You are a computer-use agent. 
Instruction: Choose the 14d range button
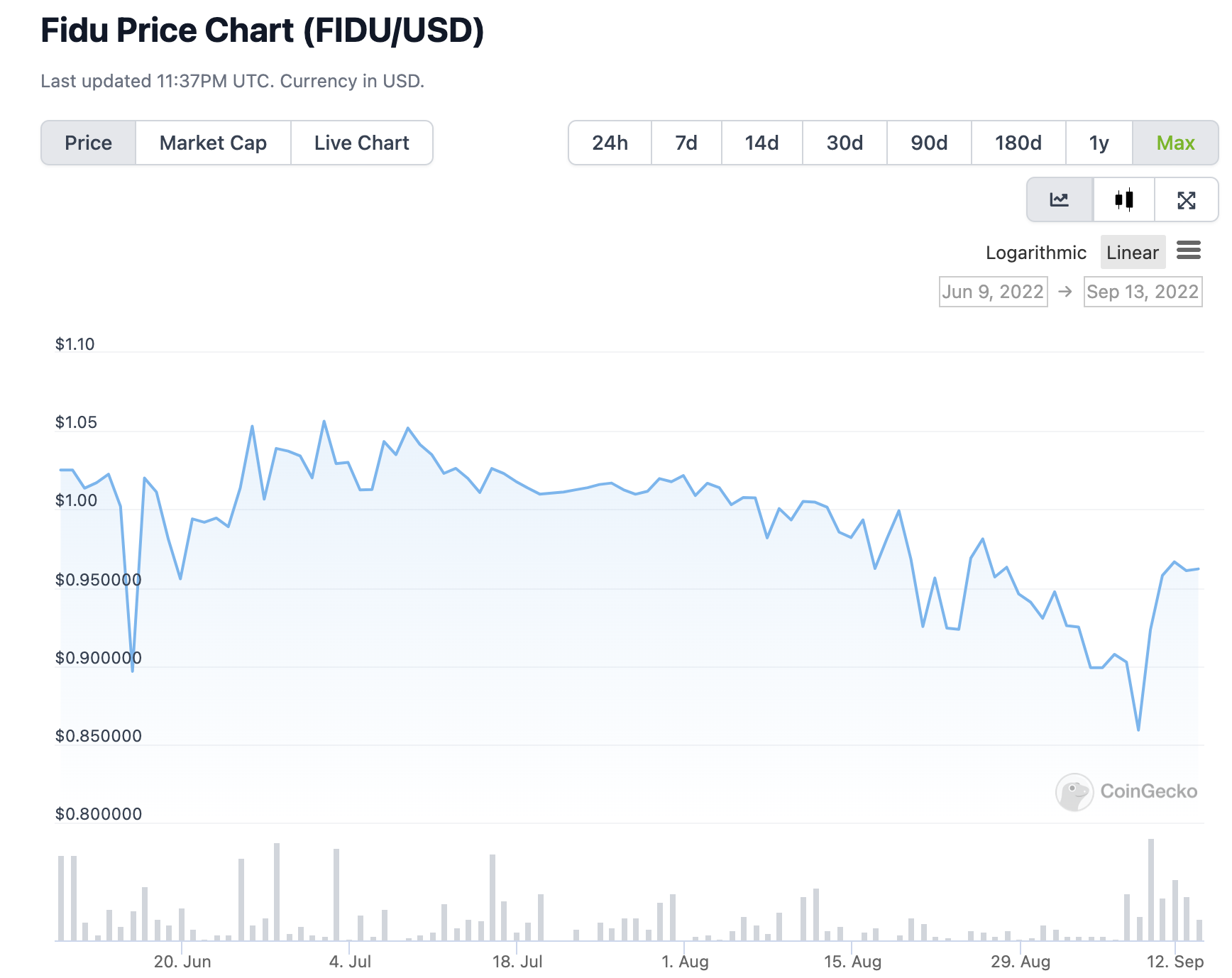pos(762,143)
